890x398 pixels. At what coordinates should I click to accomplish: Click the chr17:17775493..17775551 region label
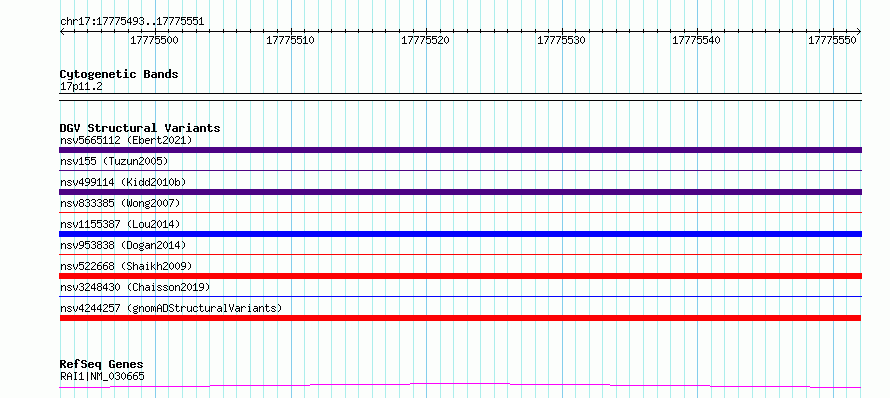(132, 22)
